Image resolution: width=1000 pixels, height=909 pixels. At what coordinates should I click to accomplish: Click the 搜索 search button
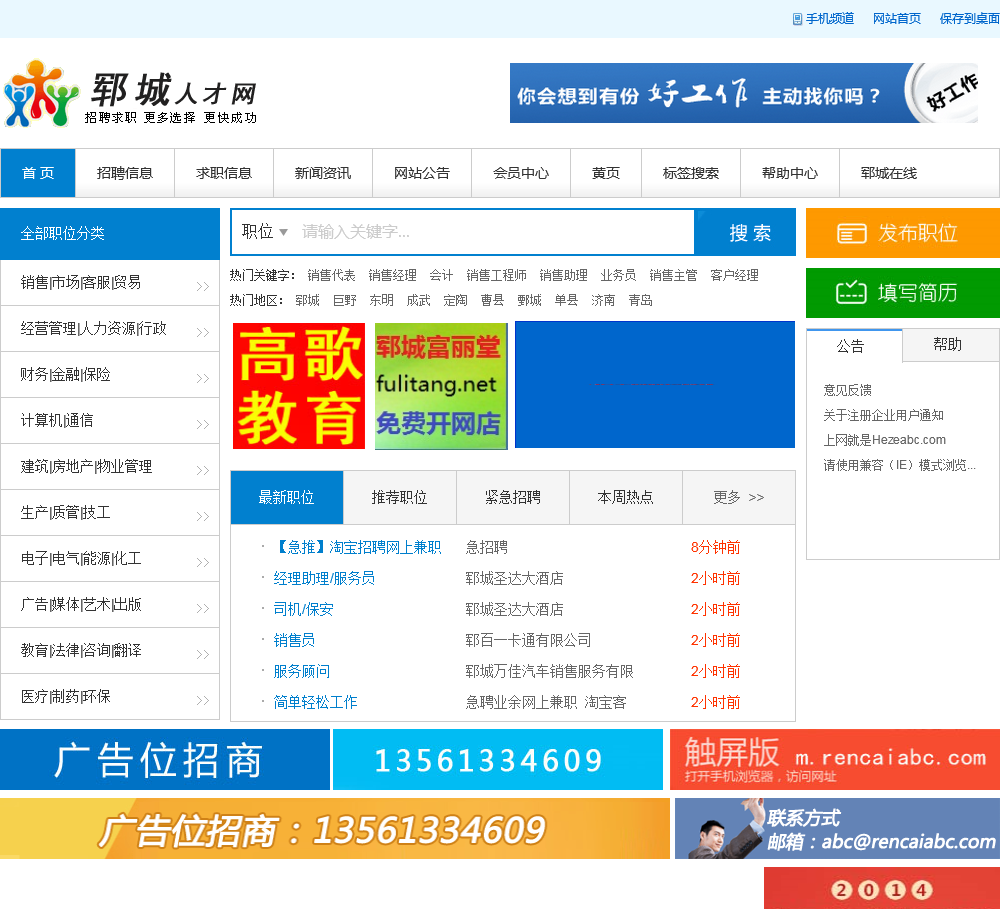[745, 232]
